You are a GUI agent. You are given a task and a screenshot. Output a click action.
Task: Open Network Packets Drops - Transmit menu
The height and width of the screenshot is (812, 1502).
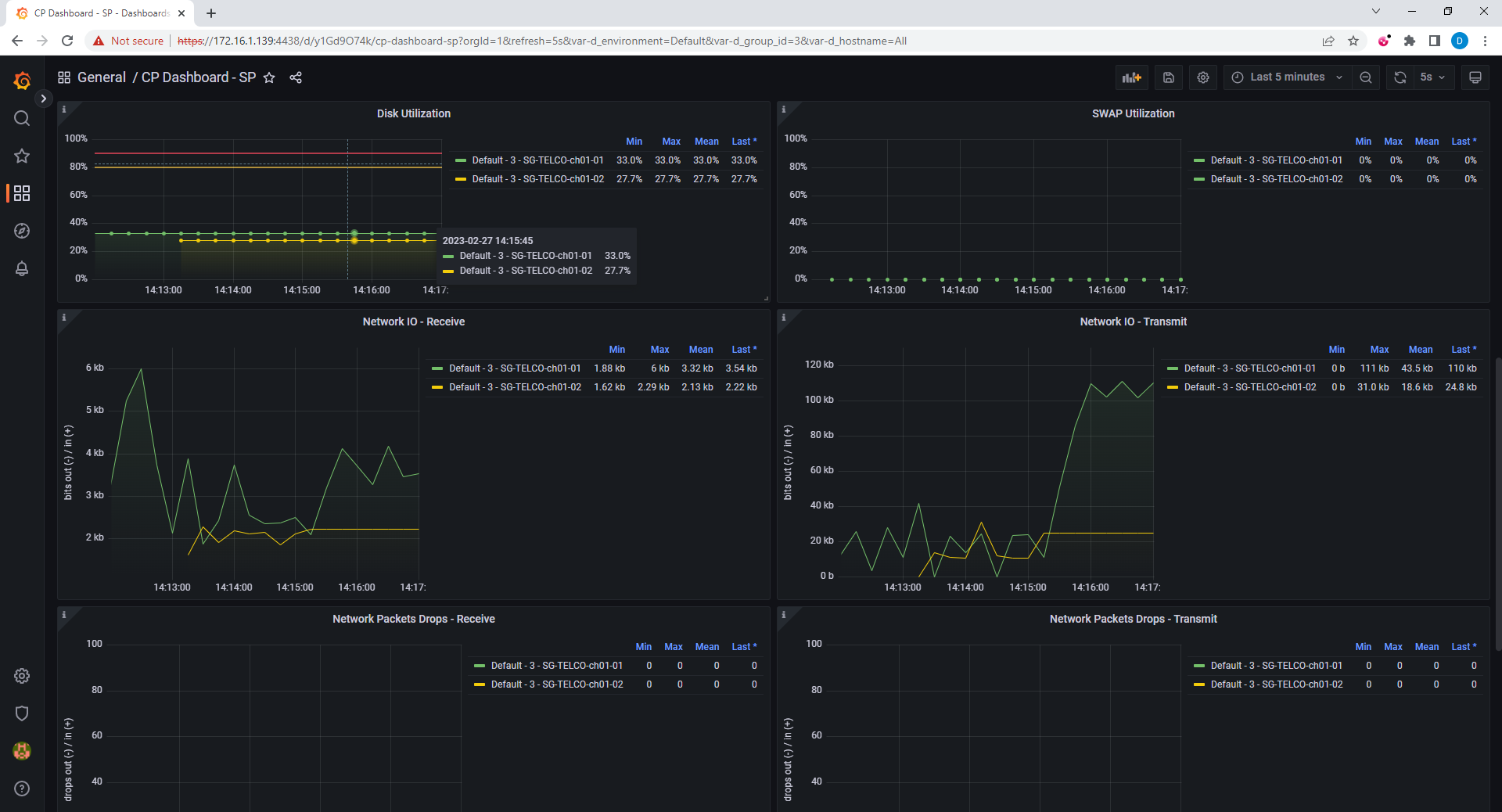click(1133, 619)
